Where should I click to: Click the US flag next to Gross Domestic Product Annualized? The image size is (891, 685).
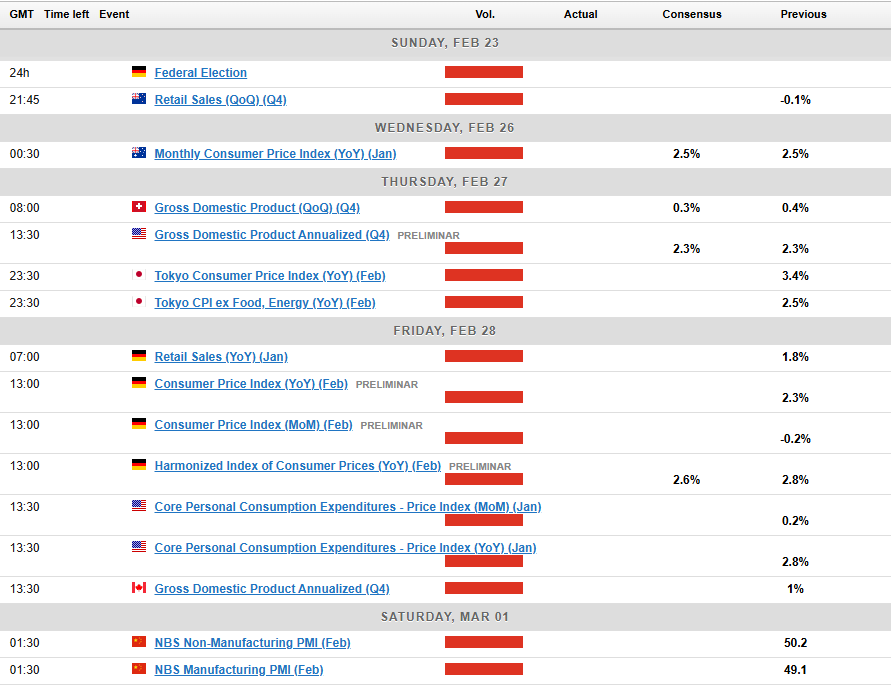(139, 235)
